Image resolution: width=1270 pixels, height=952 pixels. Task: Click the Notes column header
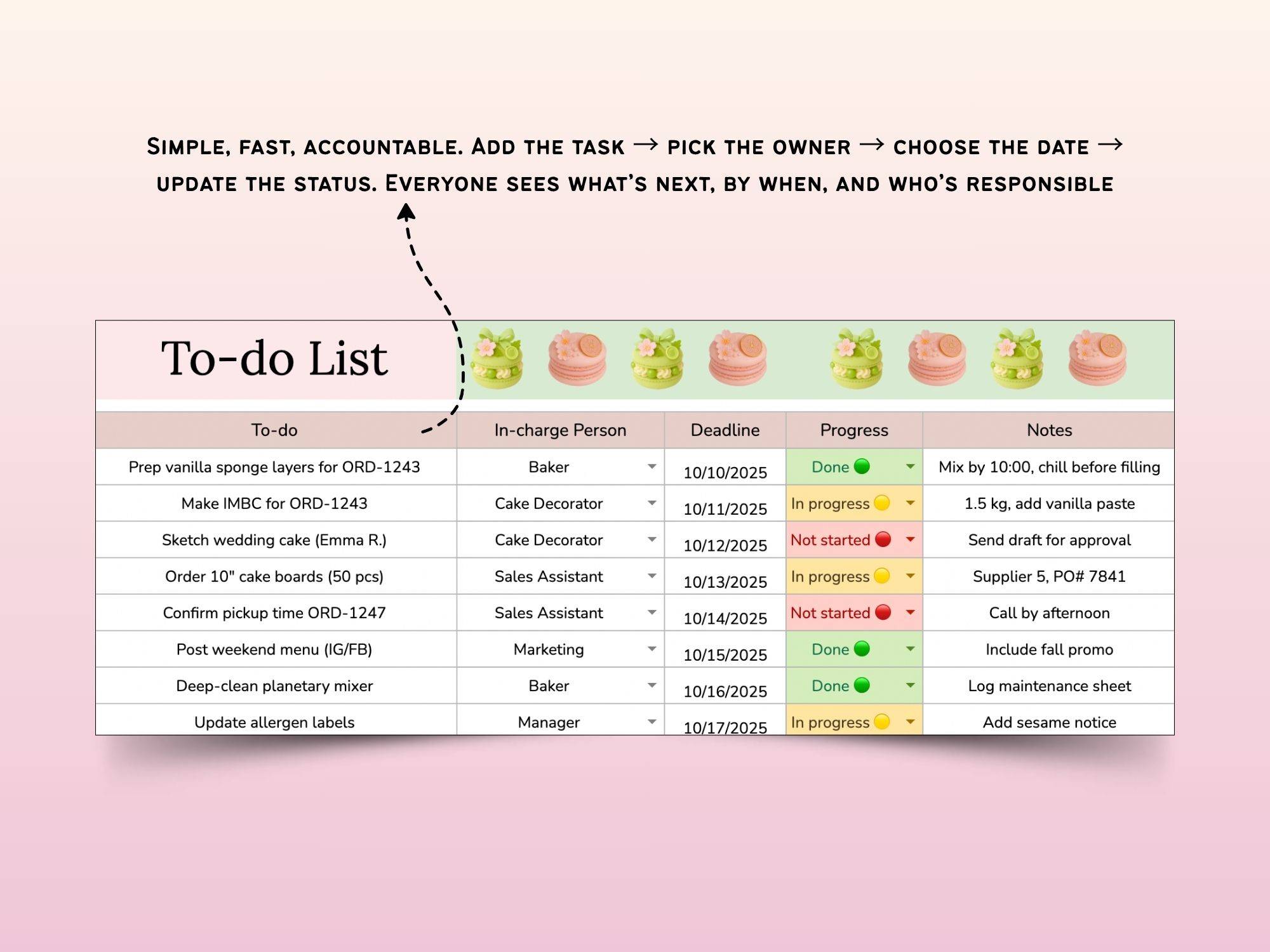pyautogui.click(x=1048, y=430)
